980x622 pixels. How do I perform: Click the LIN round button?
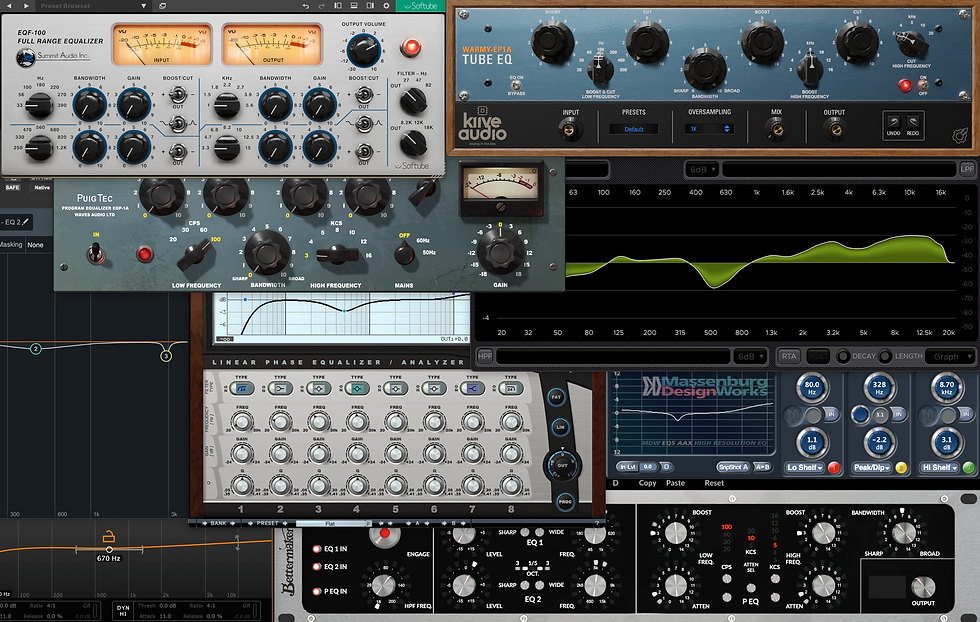[x=561, y=427]
